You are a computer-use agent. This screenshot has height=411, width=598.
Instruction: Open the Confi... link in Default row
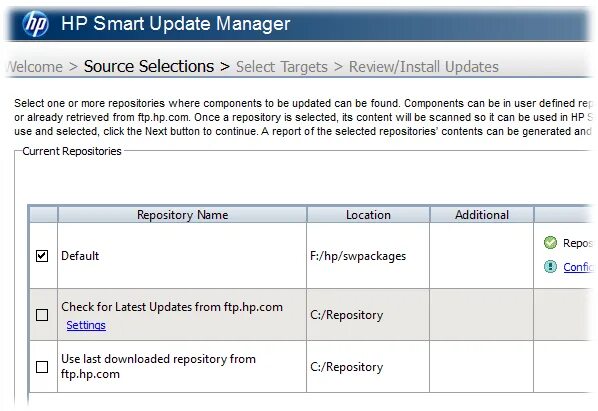578,267
